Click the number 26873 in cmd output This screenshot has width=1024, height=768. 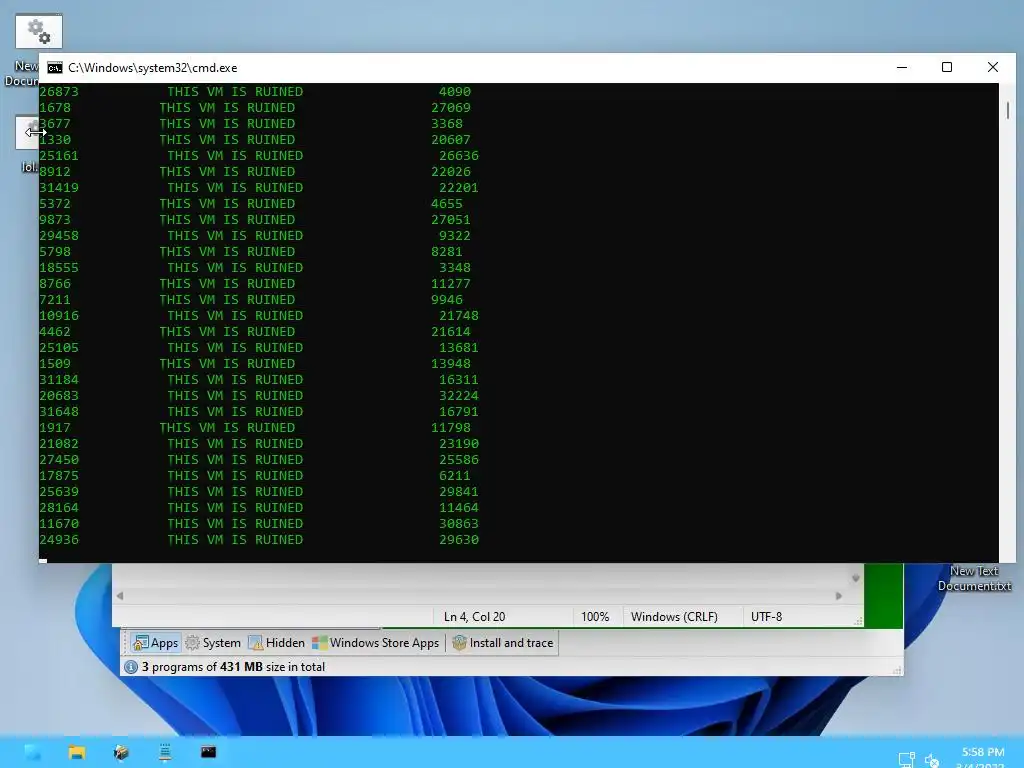[x=59, y=91]
